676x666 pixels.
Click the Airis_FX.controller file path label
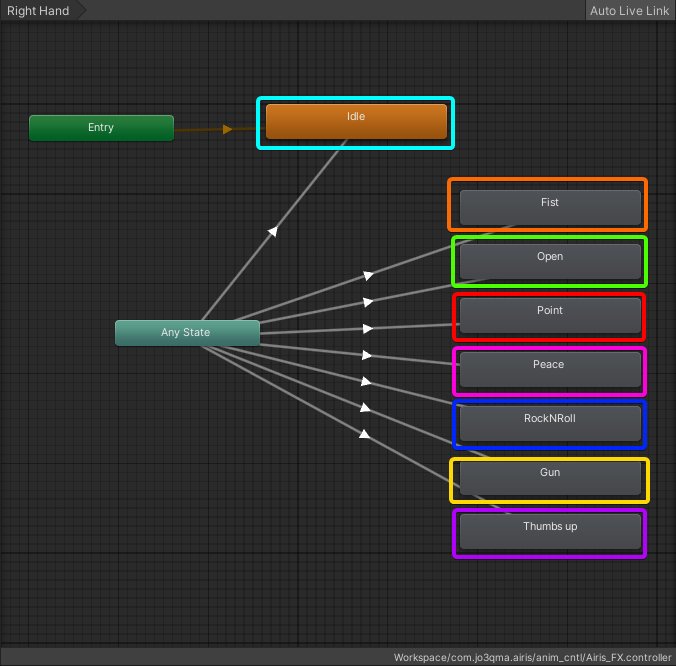(531, 657)
